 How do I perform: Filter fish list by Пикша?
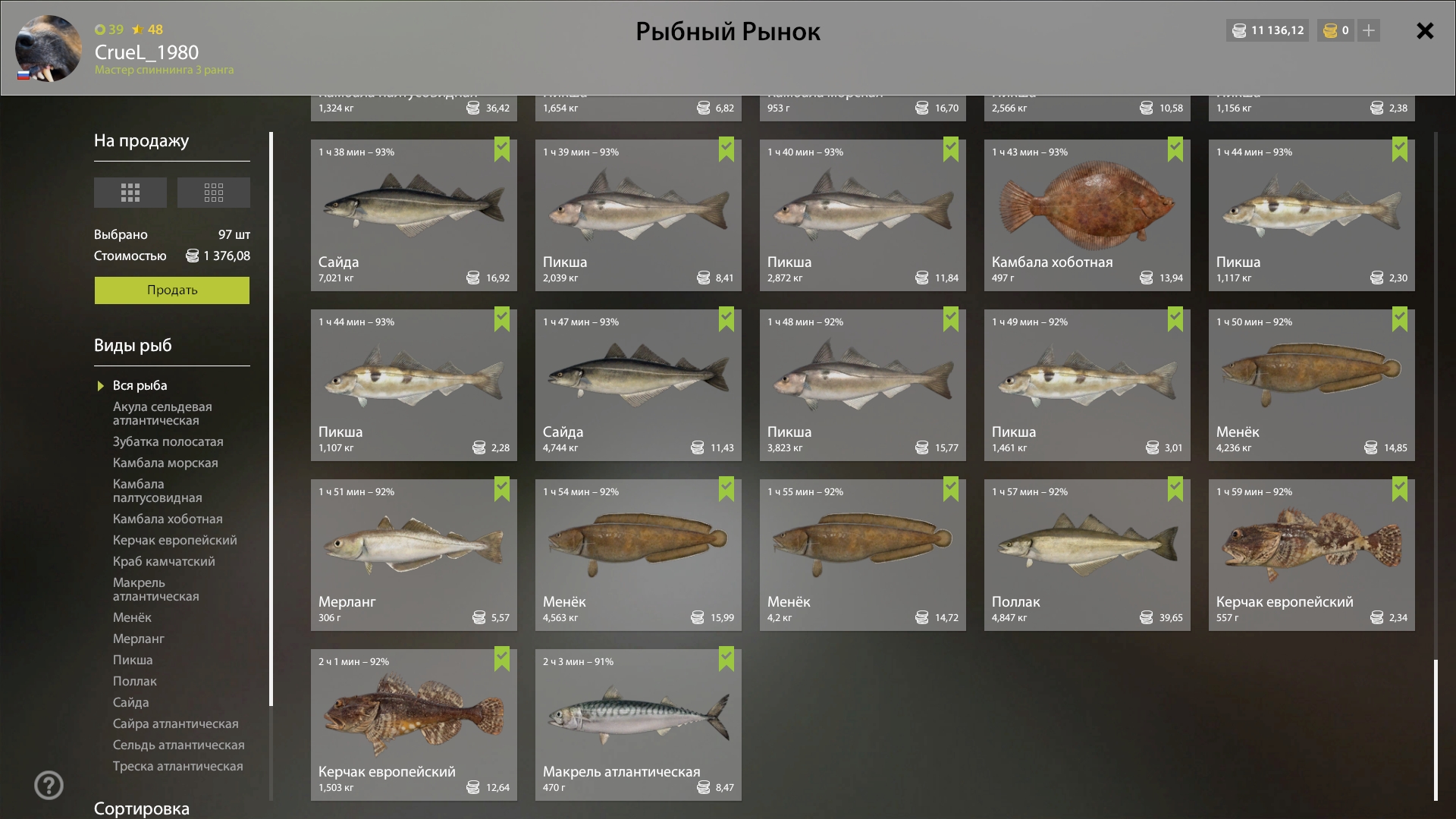tap(133, 660)
